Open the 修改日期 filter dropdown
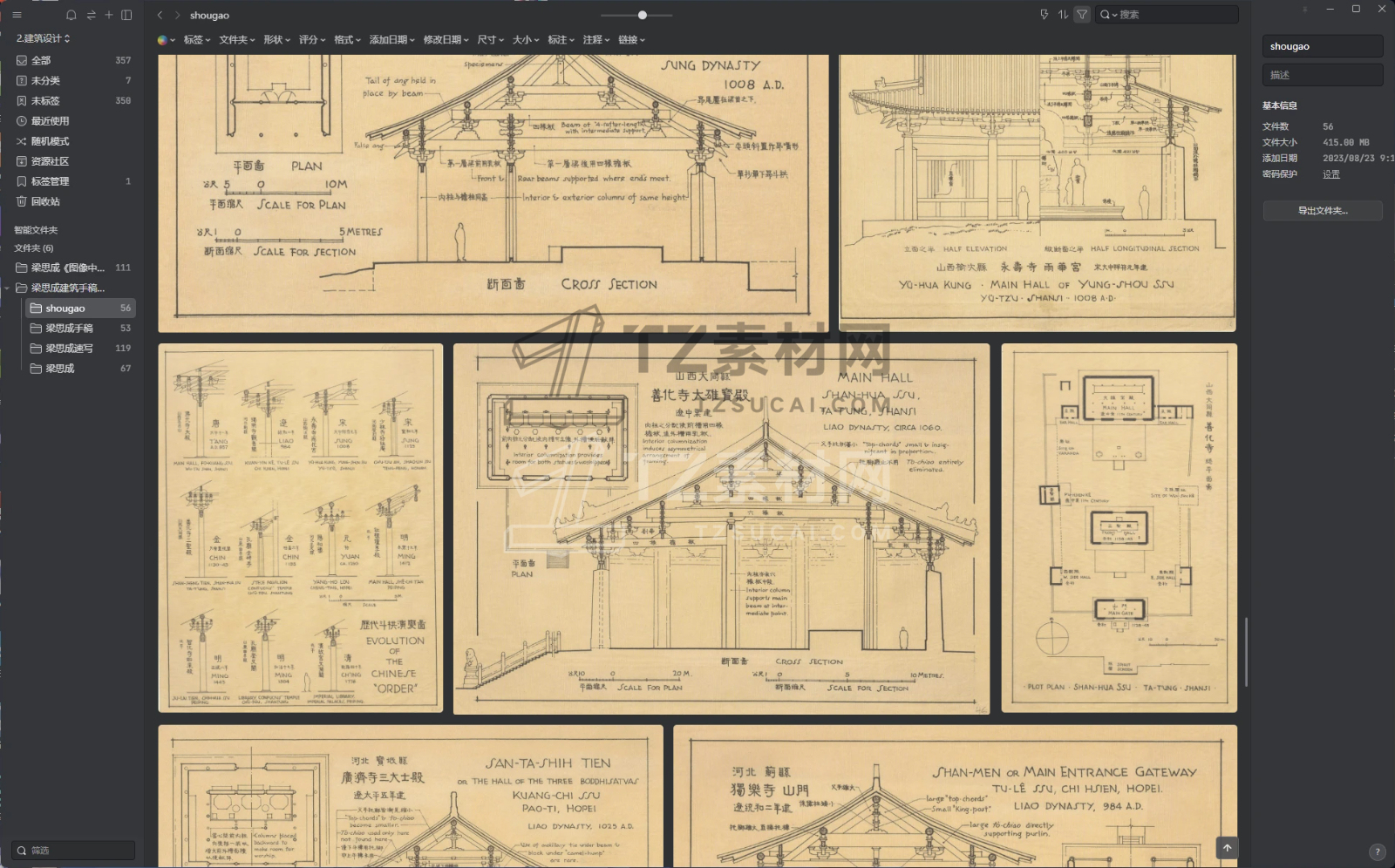This screenshot has height=868, width=1395. coord(446,40)
